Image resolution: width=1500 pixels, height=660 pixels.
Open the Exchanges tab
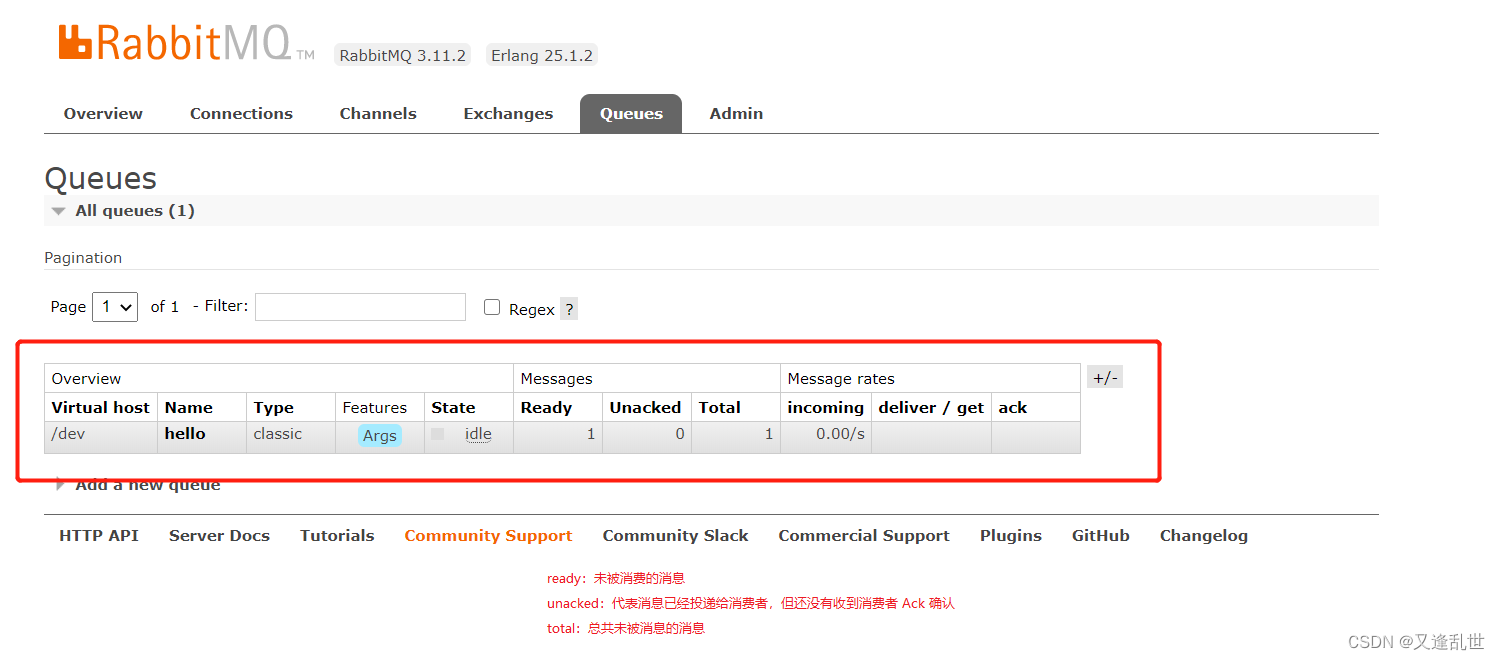coord(508,113)
